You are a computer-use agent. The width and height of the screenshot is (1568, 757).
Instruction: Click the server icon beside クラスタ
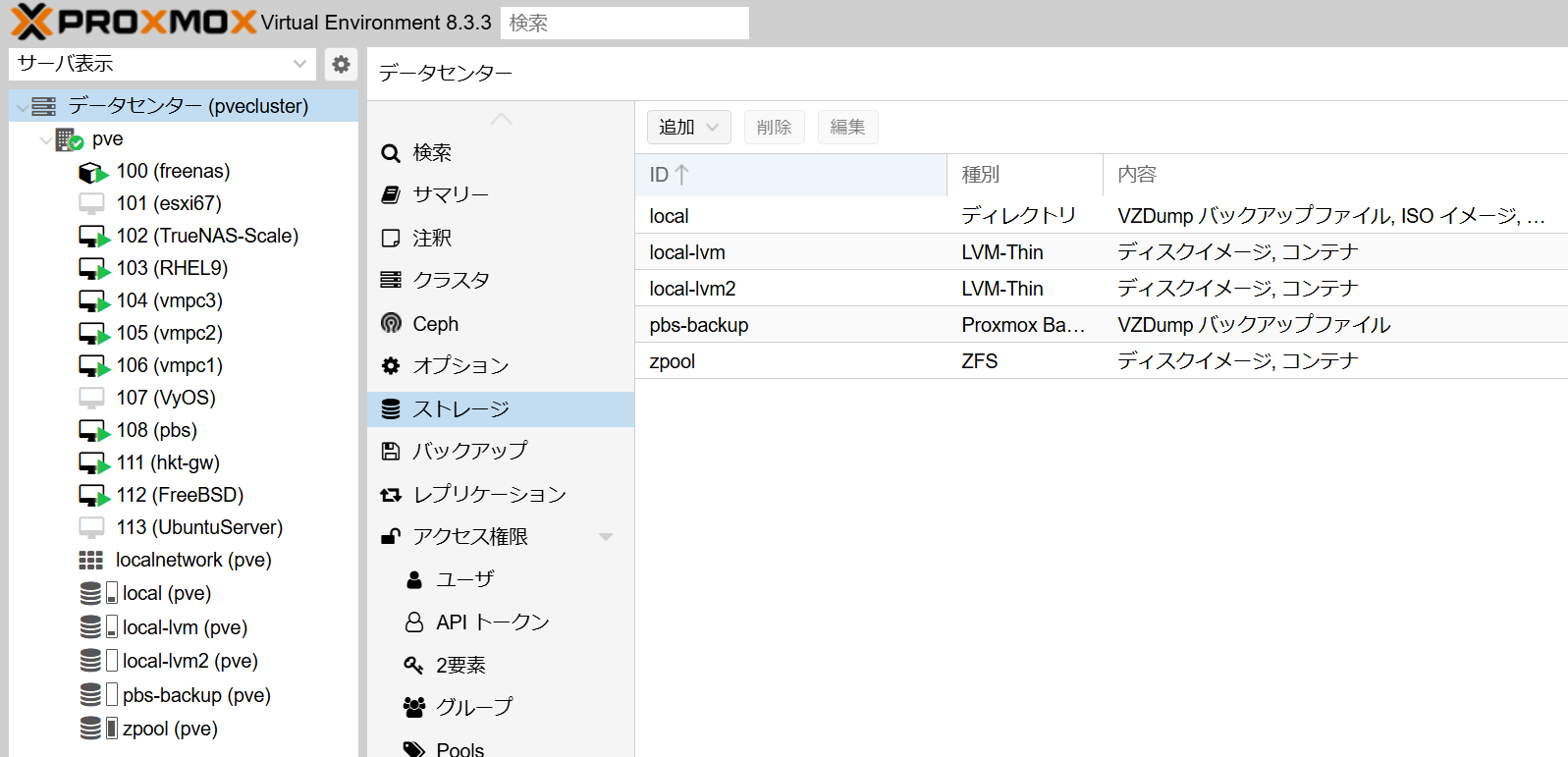(391, 281)
